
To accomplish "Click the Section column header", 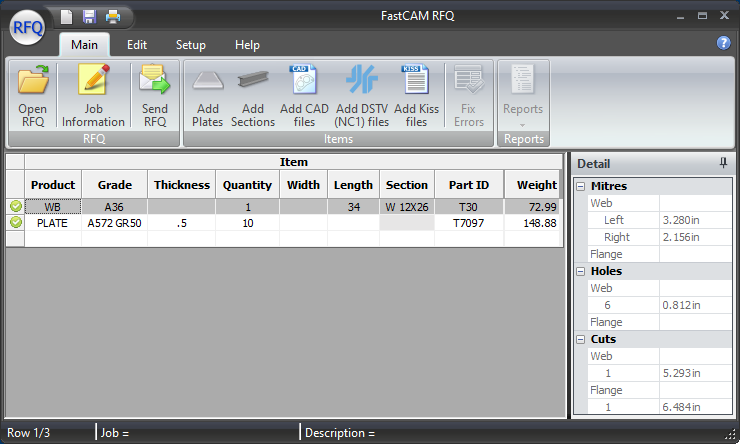I will [x=407, y=185].
